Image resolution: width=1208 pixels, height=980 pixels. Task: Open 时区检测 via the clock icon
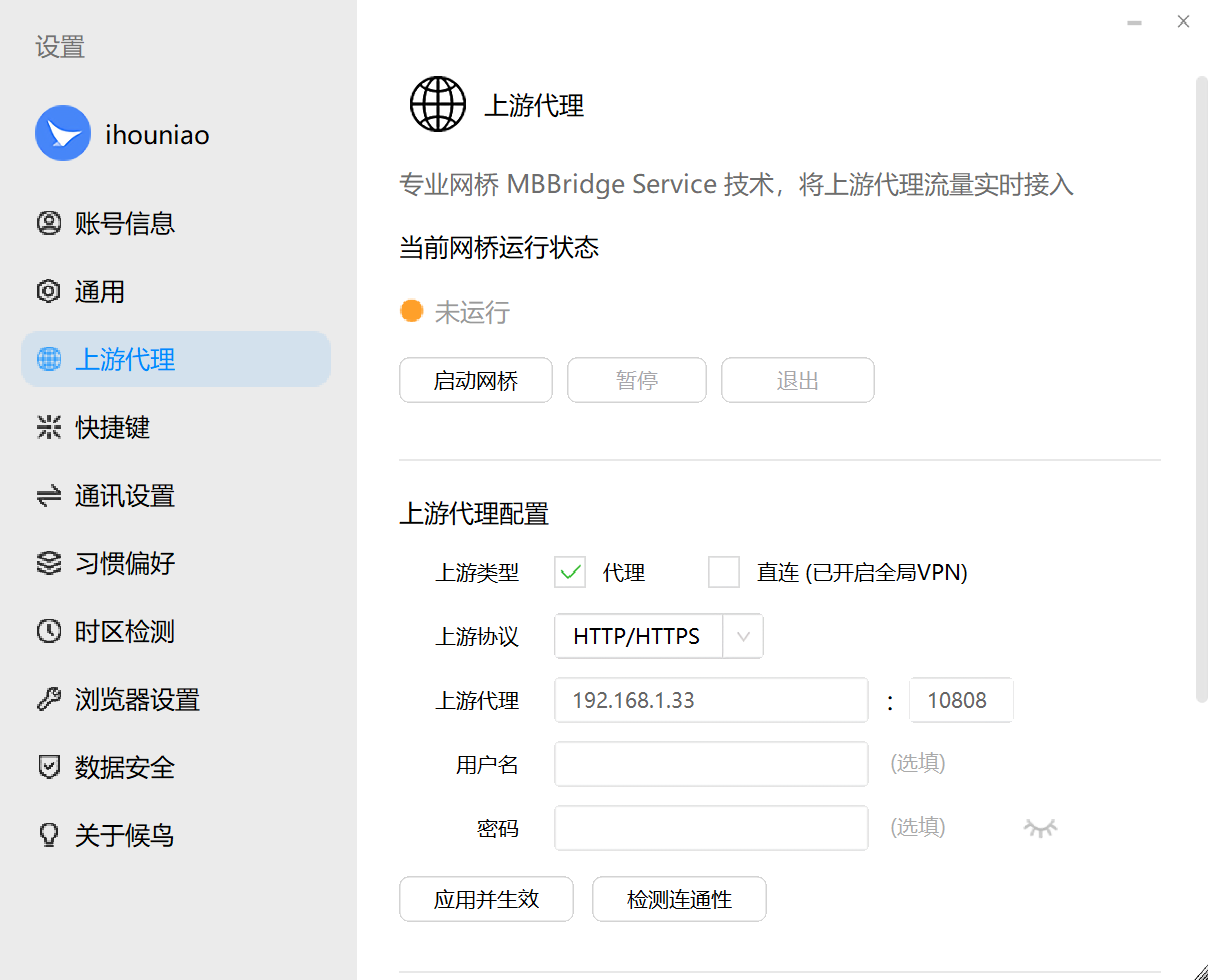click(48, 631)
